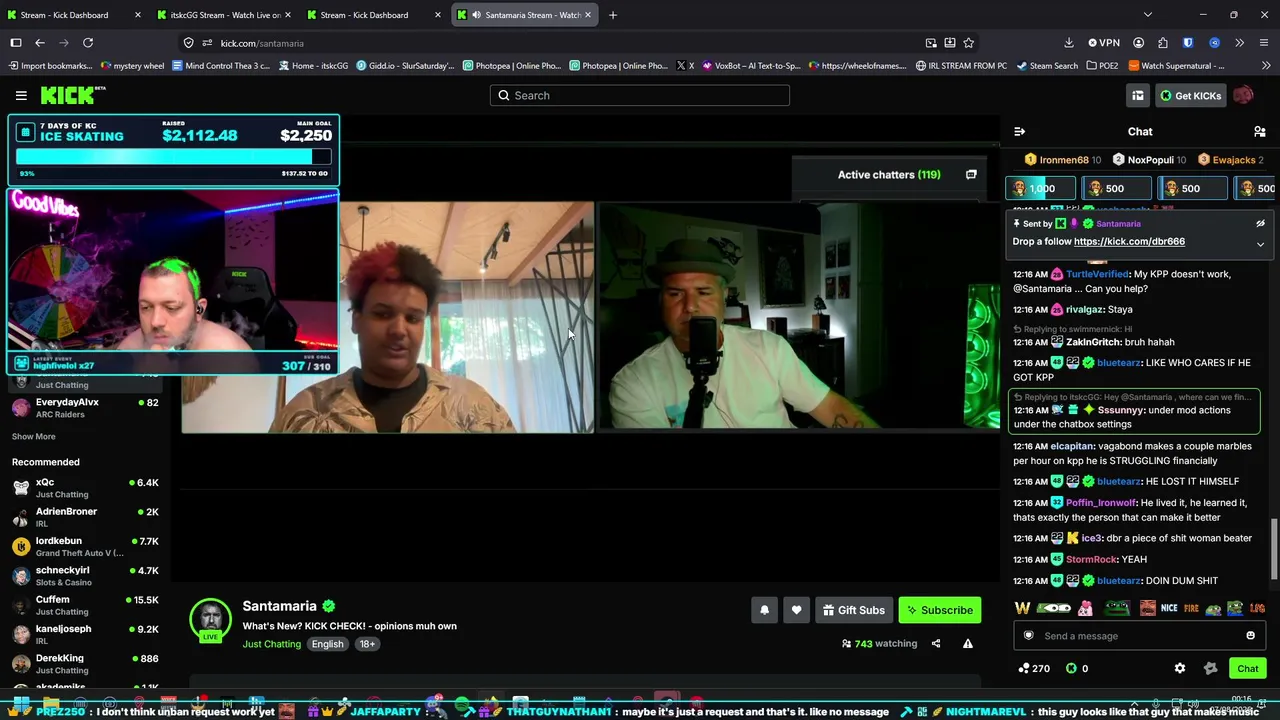Open the emote picker smiley icon
Image resolution: width=1280 pixels, height=720 pixels.
coord(1250,636)
